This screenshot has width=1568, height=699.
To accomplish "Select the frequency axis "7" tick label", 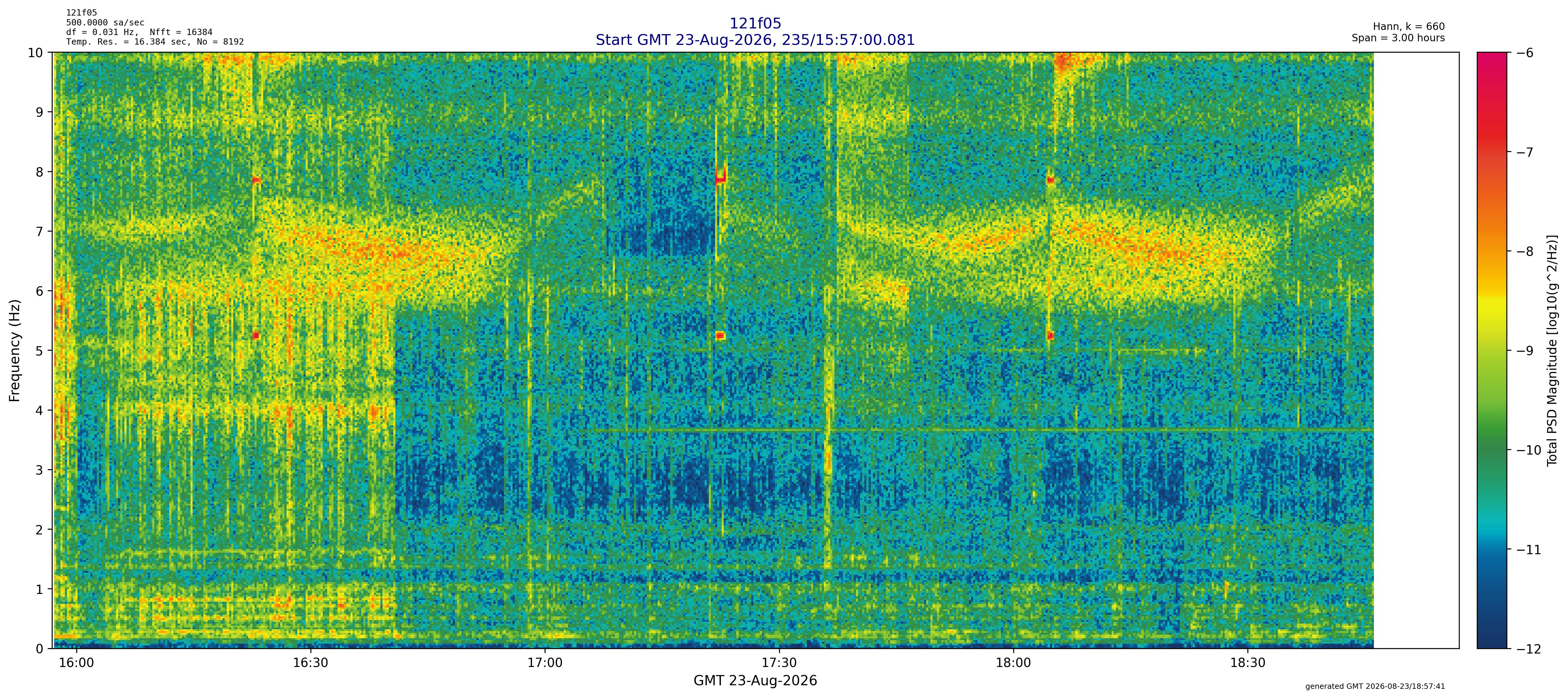I will coord(39,232).
